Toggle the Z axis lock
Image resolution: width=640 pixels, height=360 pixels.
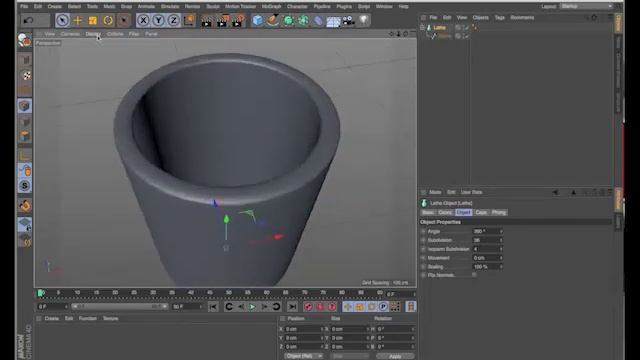click(173, 20)
